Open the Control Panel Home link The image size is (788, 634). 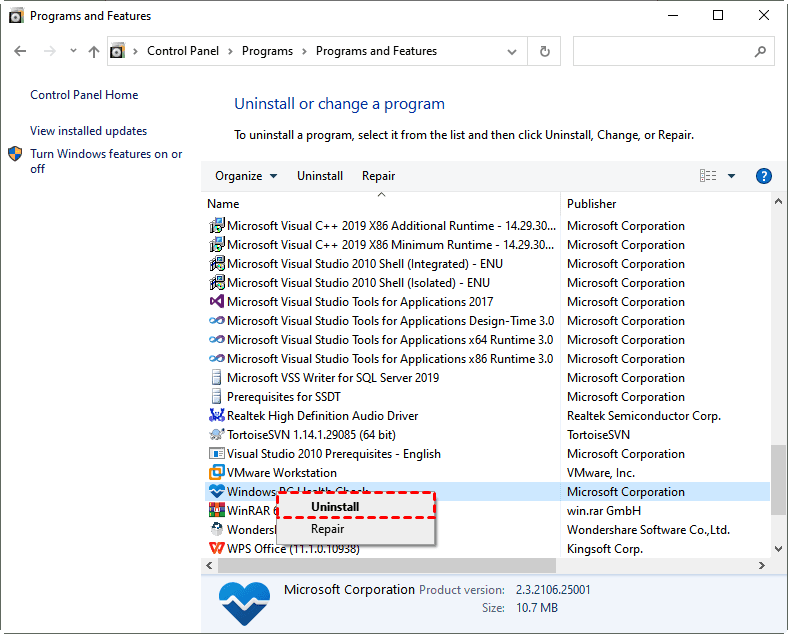click(84, 95)
